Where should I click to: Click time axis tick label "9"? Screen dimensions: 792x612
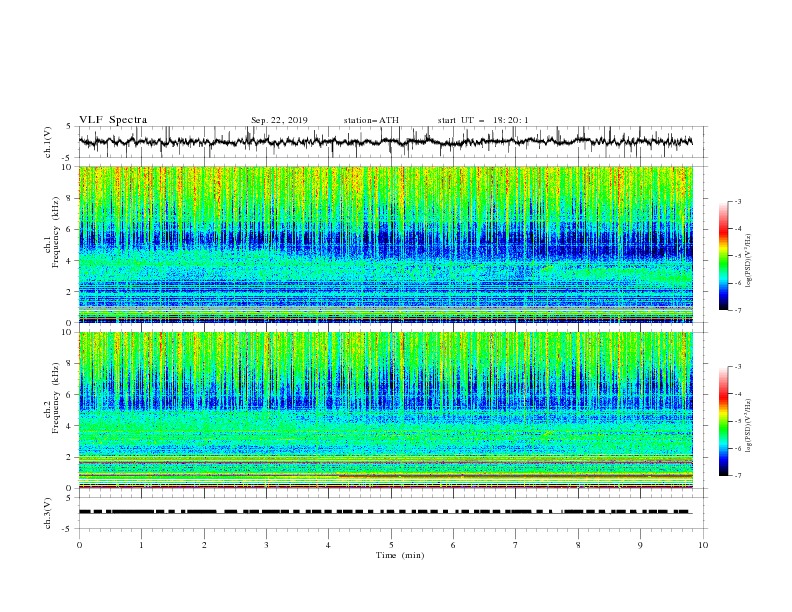640,545
